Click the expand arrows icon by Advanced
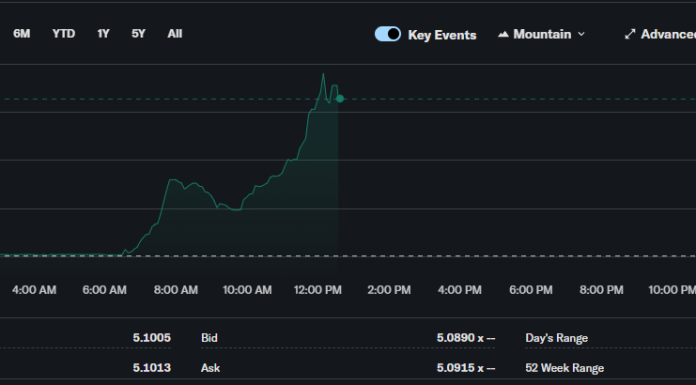This screenshot has width=696, height=385. pos(630,34)
